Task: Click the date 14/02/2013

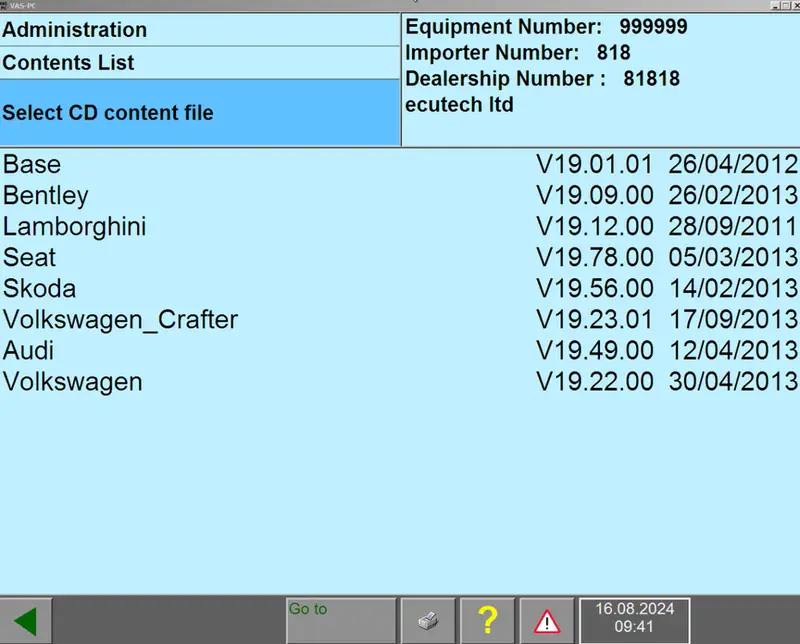Action: click(733, 288)
